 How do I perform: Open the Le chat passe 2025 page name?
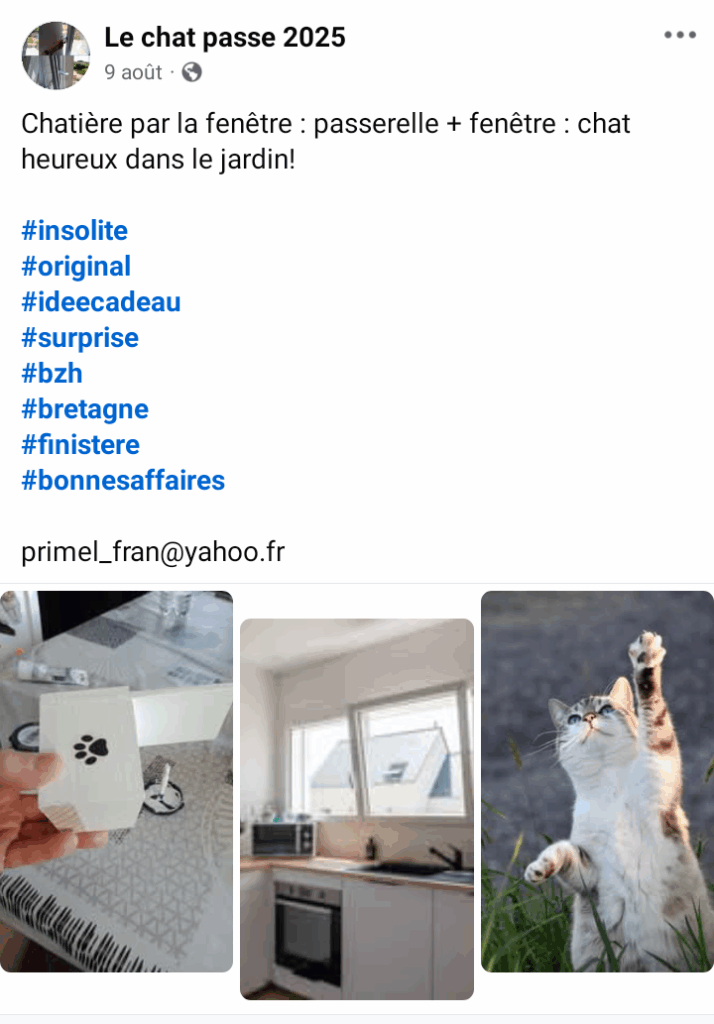pos(225,37)
